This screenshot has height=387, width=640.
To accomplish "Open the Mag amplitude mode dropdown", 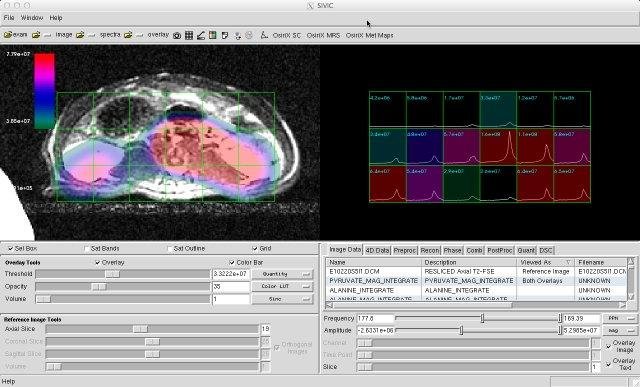I will pos(620,330).
